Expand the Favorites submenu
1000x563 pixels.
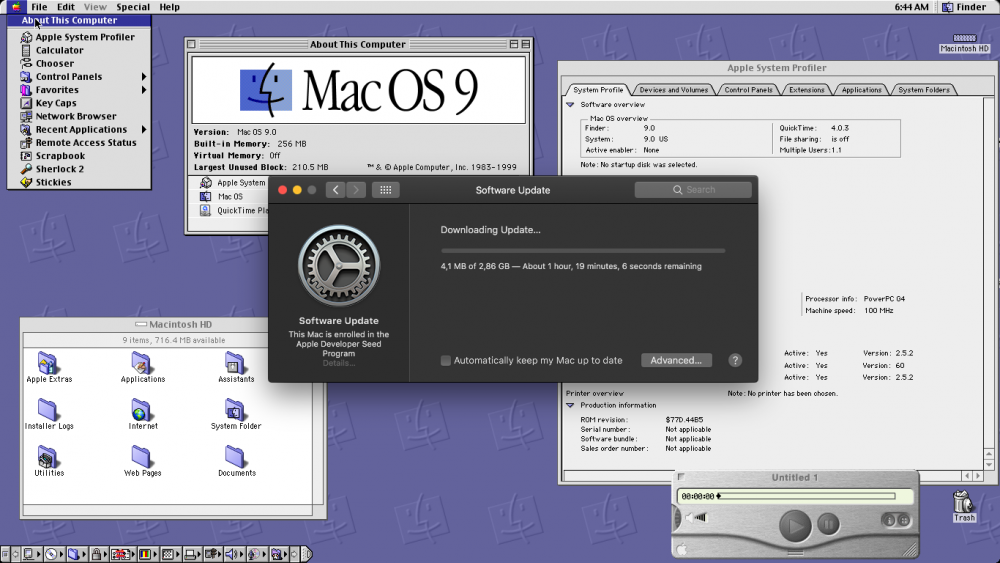pyautogui.click(x=79, y=90)
